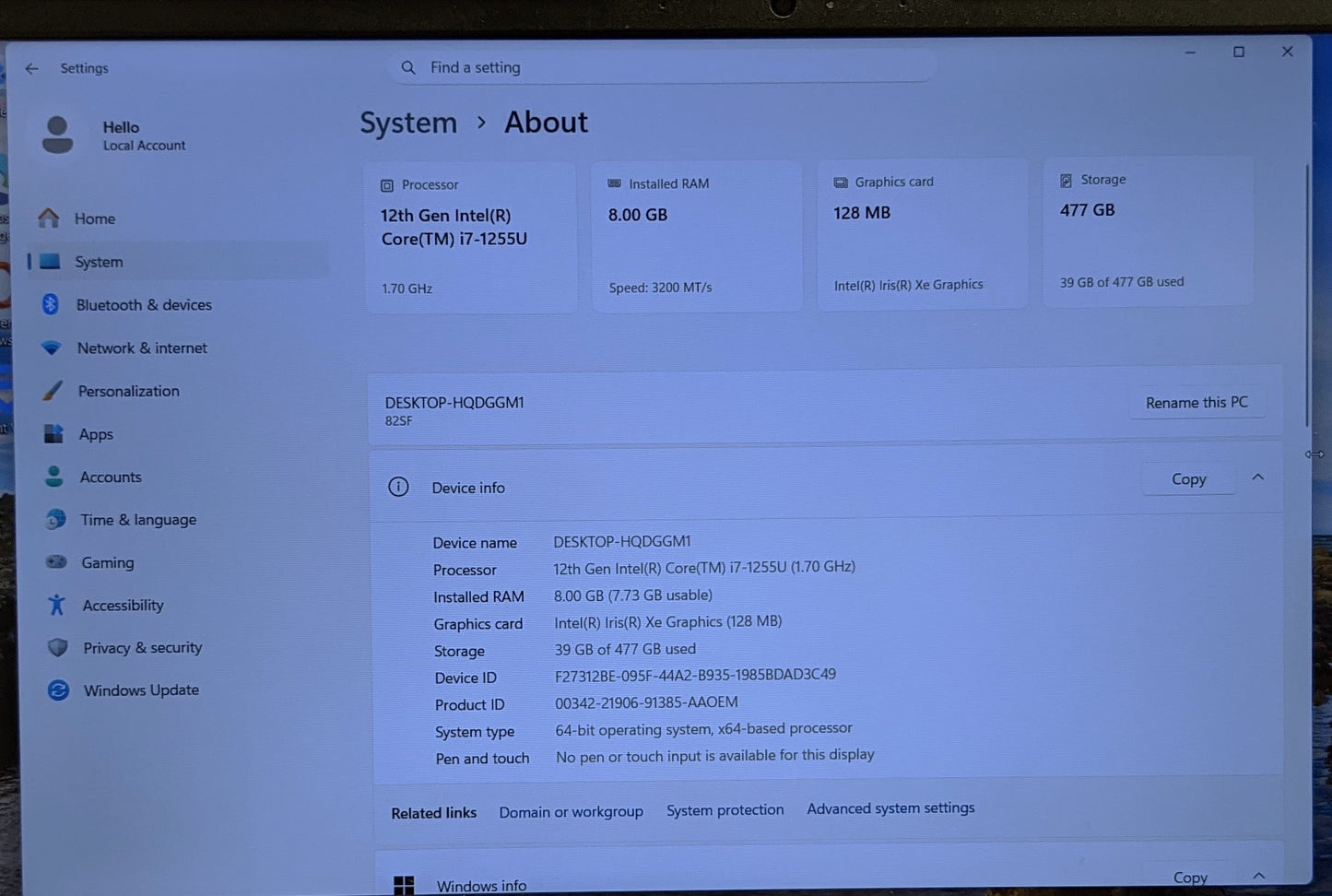Click the Accounts person icon
The height and width of the screenshot is (896, 1332).
pos(54,477)
